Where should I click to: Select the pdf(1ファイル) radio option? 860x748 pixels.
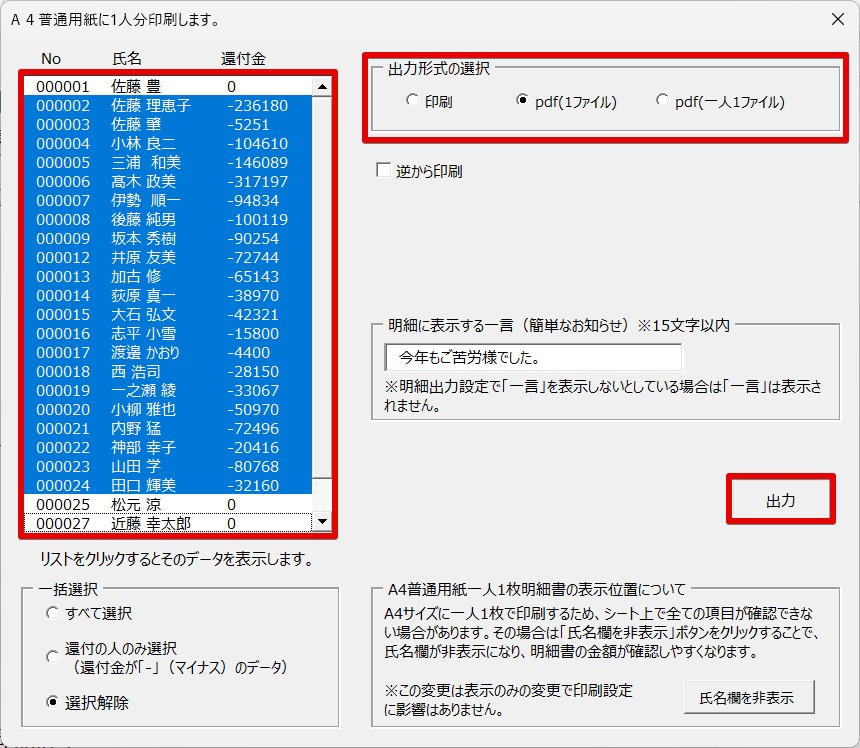[522, 101]
